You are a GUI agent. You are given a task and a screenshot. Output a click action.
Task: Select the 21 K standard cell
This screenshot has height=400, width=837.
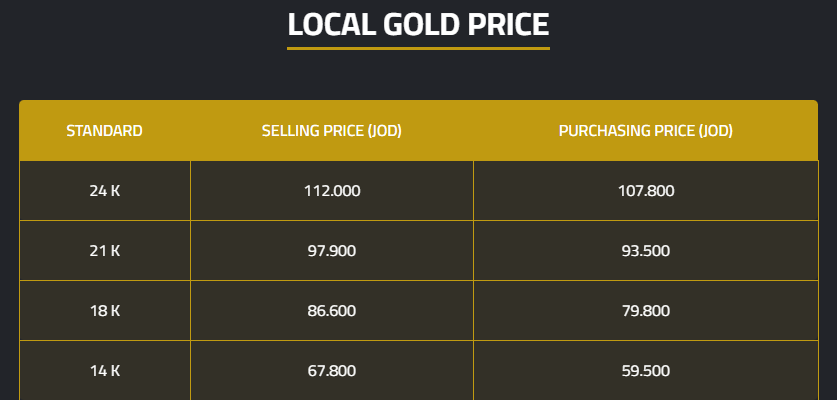104,251
